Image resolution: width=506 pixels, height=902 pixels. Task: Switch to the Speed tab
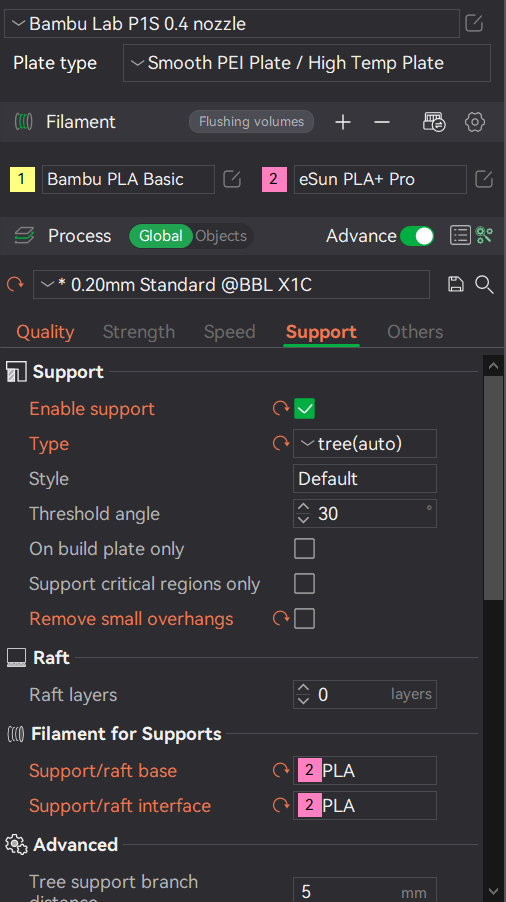click(x=229, y=332)
